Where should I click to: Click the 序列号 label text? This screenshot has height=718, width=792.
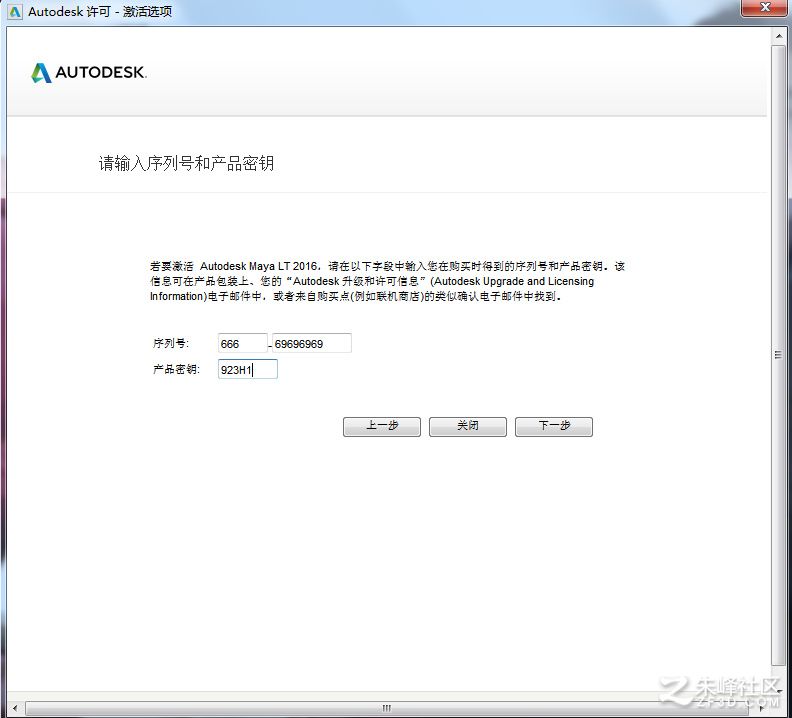(171, 344)
